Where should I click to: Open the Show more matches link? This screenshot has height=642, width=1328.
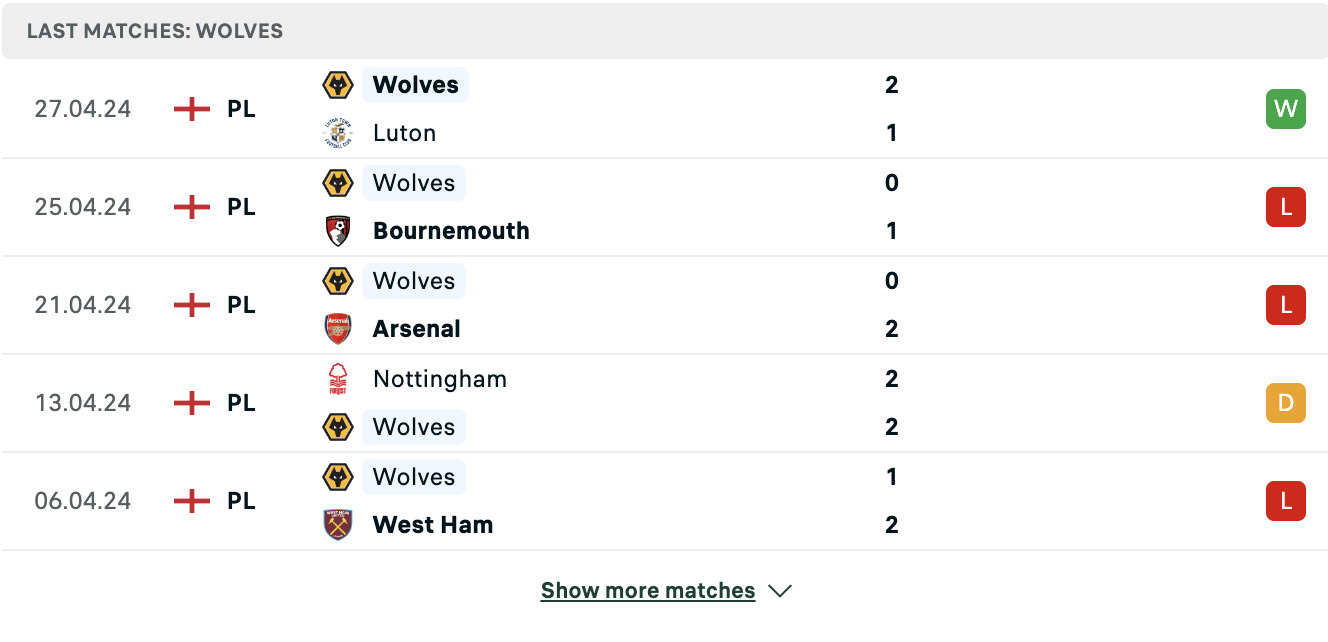(x=648, y=591)
